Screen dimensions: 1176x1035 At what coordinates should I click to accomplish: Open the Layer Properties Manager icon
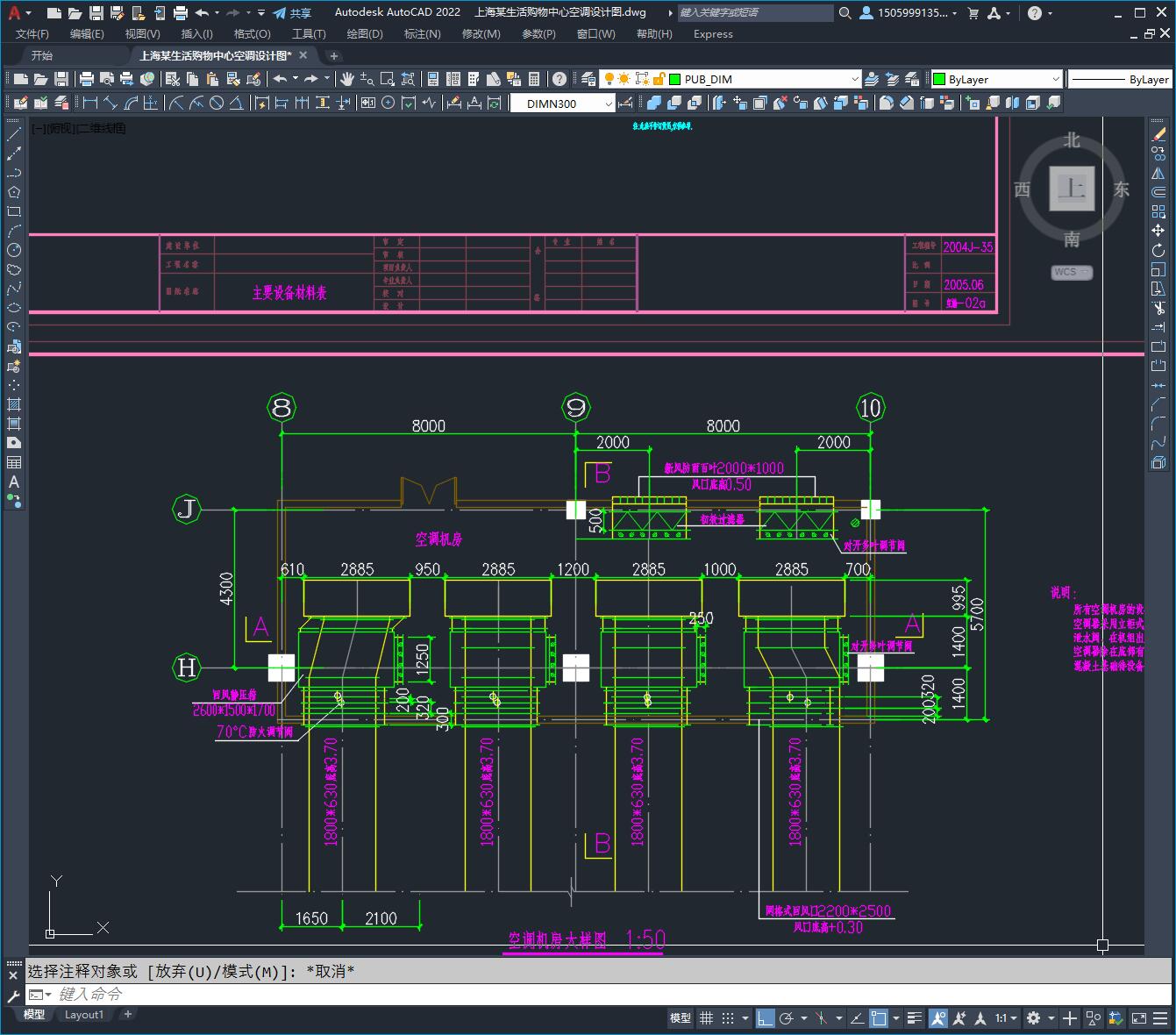(x=588, y=79)
